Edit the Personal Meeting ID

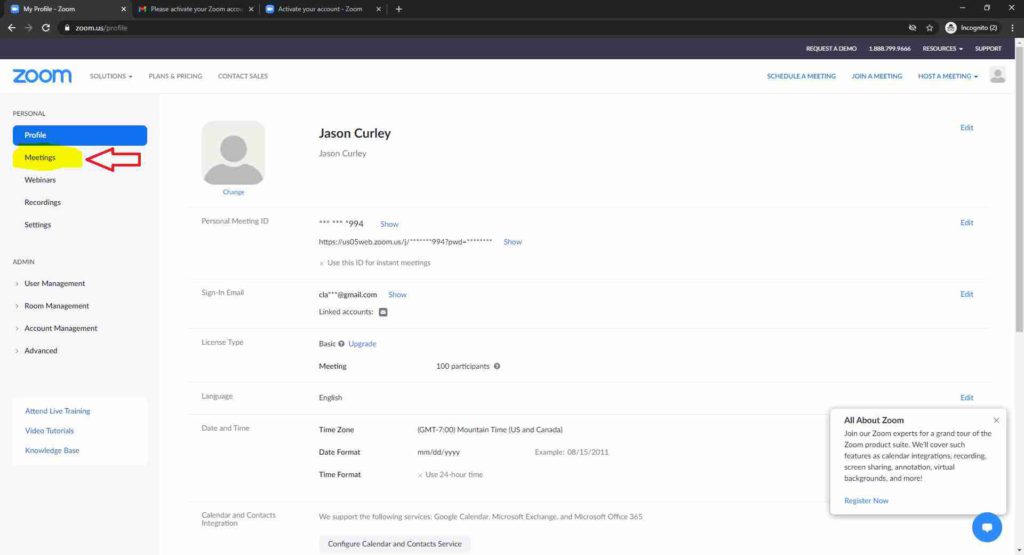coord(967,223)
